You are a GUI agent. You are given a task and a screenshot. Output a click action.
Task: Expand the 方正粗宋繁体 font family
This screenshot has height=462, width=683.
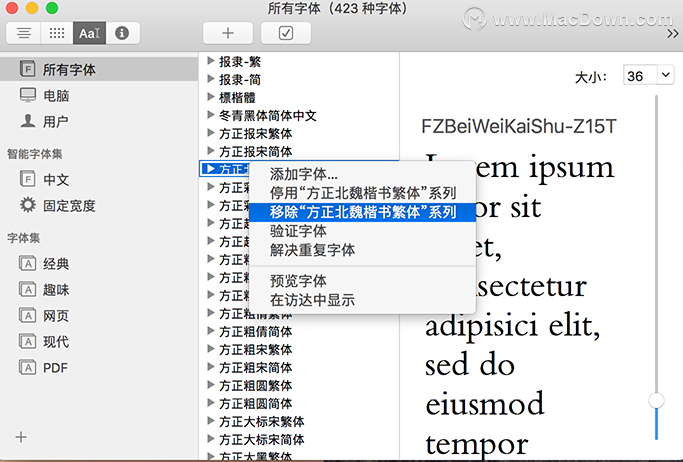(211, 349)
